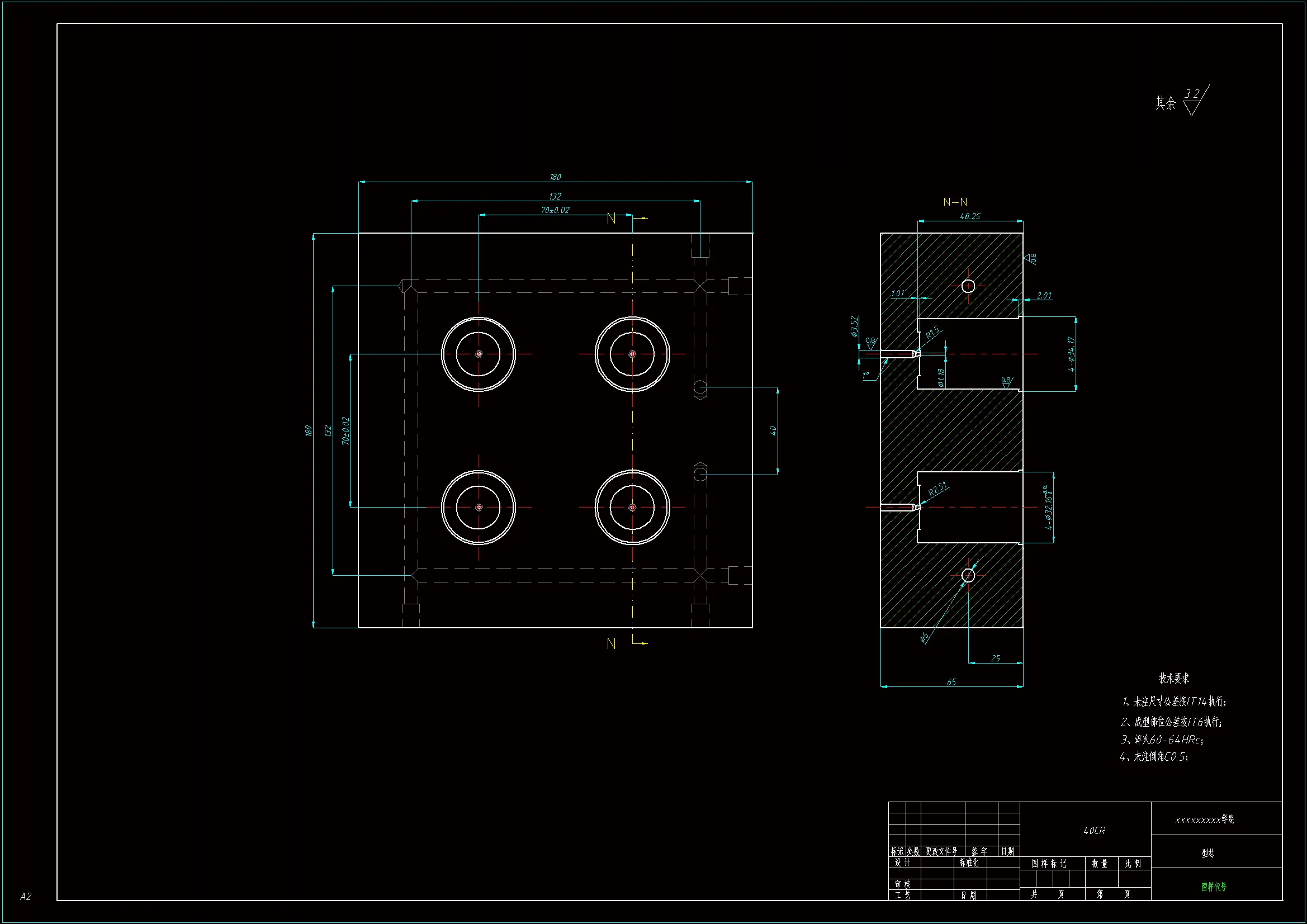1307x924 pixels.
Task: Select the A2 sheet size label
Action: coord(26,897)
